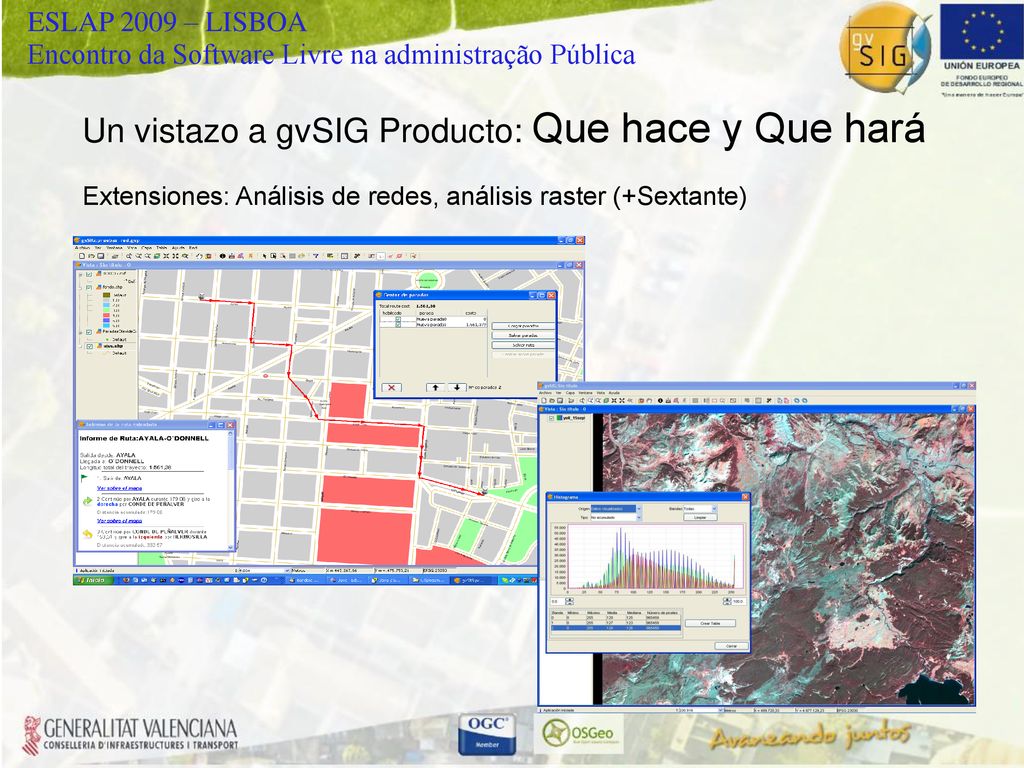Click the Generalitat Valenciana logo
Image resolution: width=1024 pixels, height=768 pixels.
[131, 735]
